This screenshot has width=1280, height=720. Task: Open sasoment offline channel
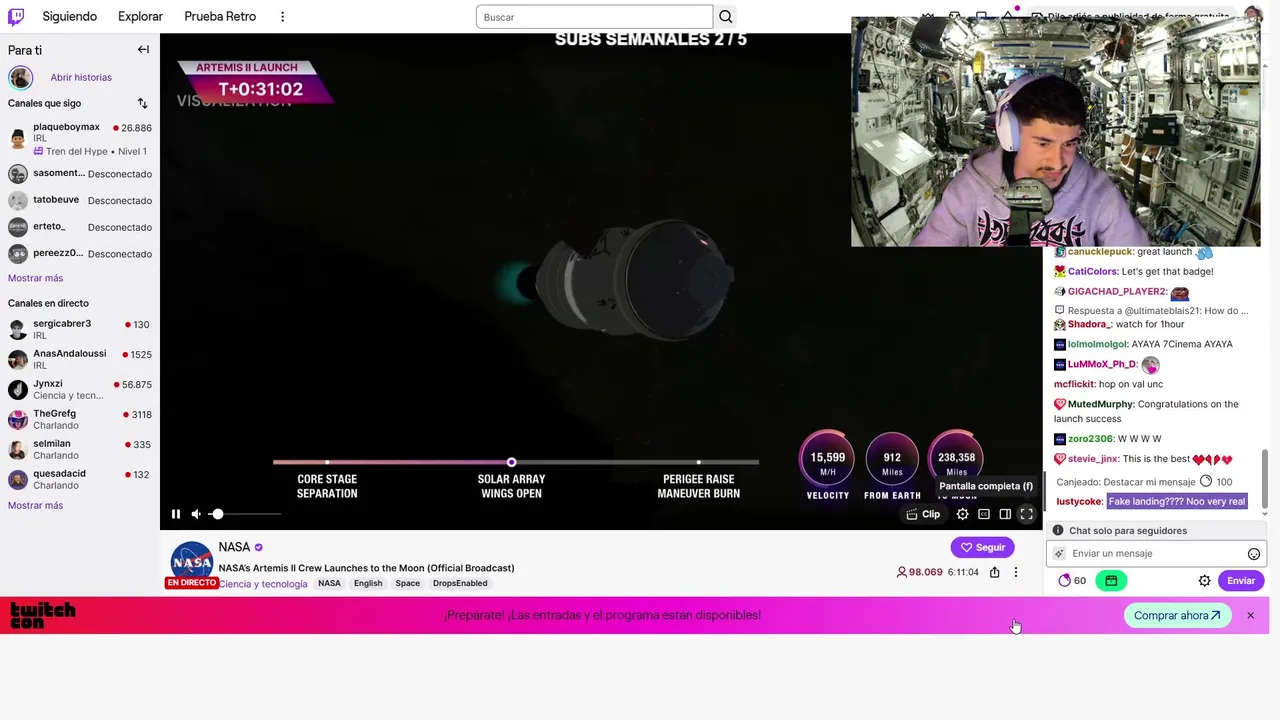[80, 174]
